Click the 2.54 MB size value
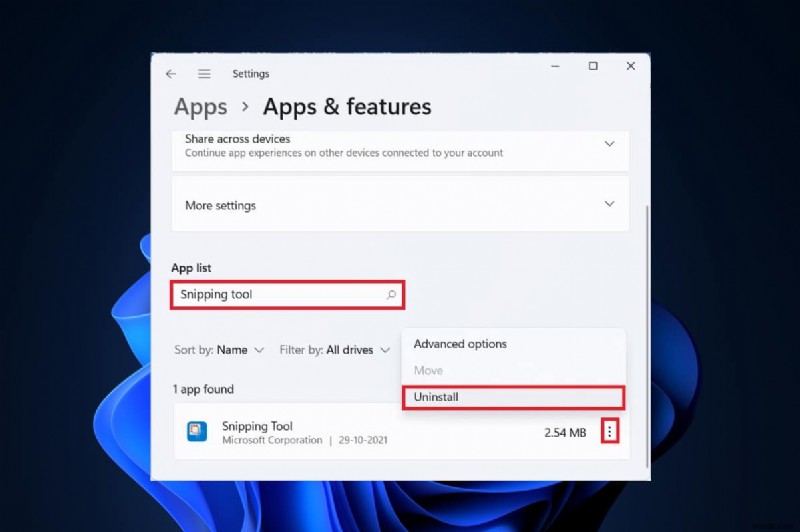 click(565, 433)
